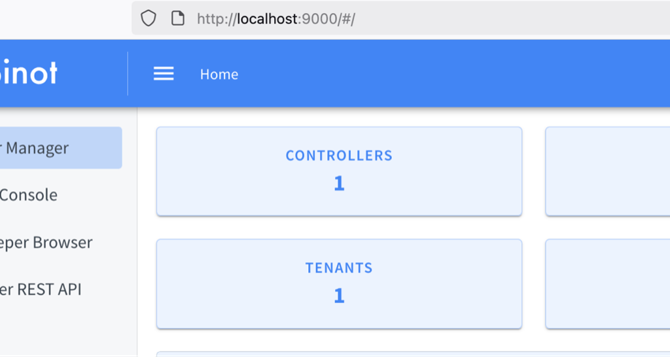670x360 pixels.
Task: Toggle the hamburger sidebar menu icon
Action: 164,74
